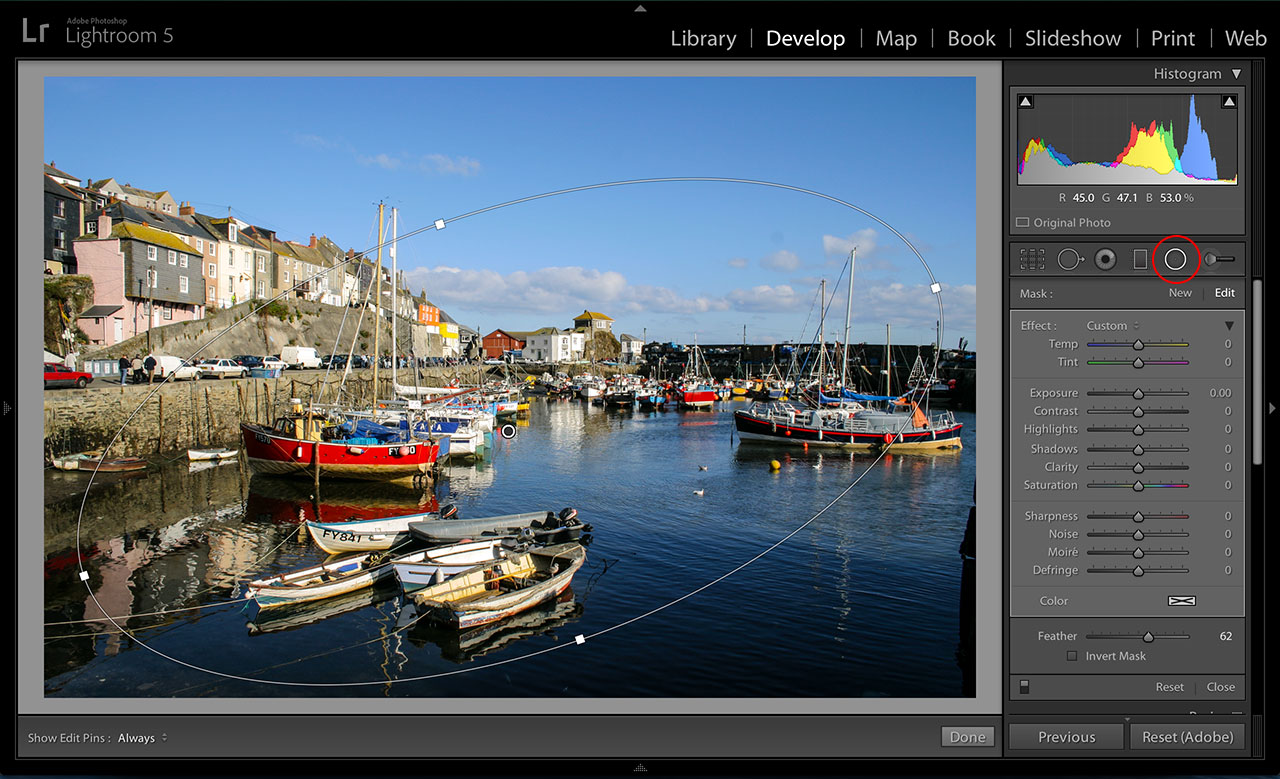Switch to the Library module
This screenshot has height=779, width=1280.
[x=703, y=38]
